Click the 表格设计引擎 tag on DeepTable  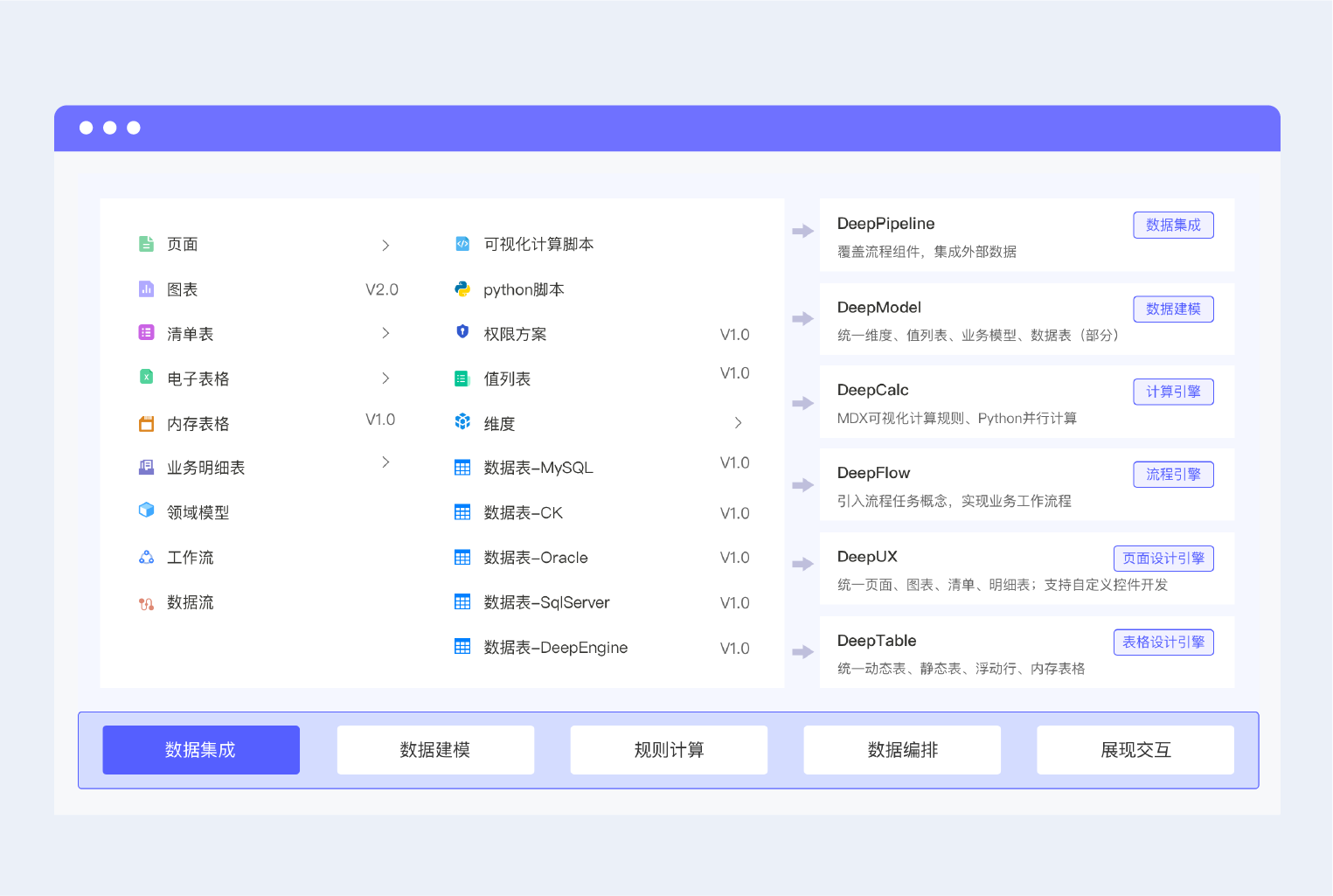click(1163, 642)
